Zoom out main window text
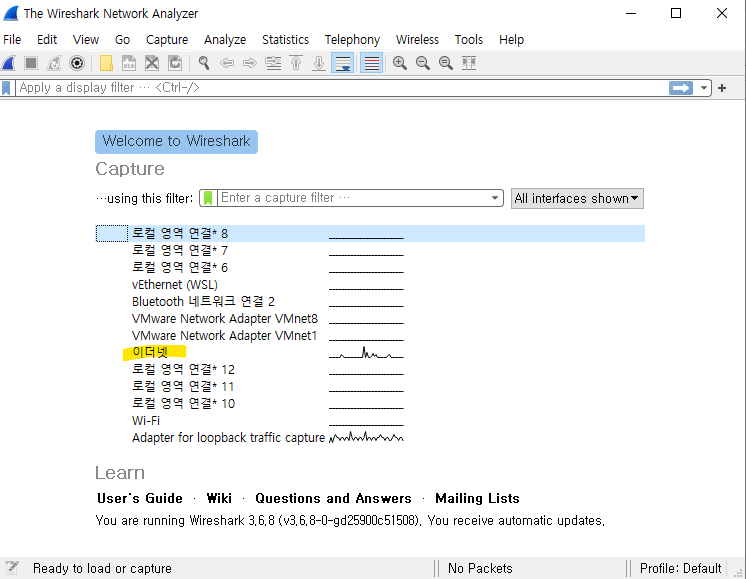Viewport: 746px width, 579px height. [x=422, y=63]
